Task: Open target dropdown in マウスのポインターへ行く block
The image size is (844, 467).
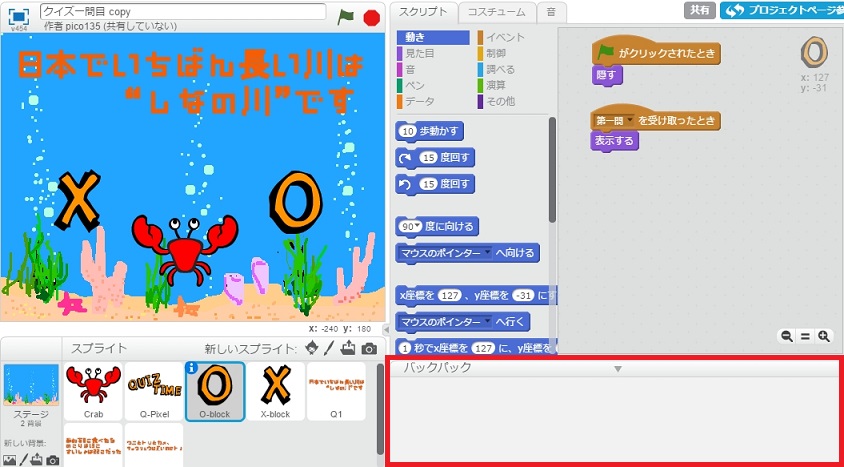Action: pos(488,322)
